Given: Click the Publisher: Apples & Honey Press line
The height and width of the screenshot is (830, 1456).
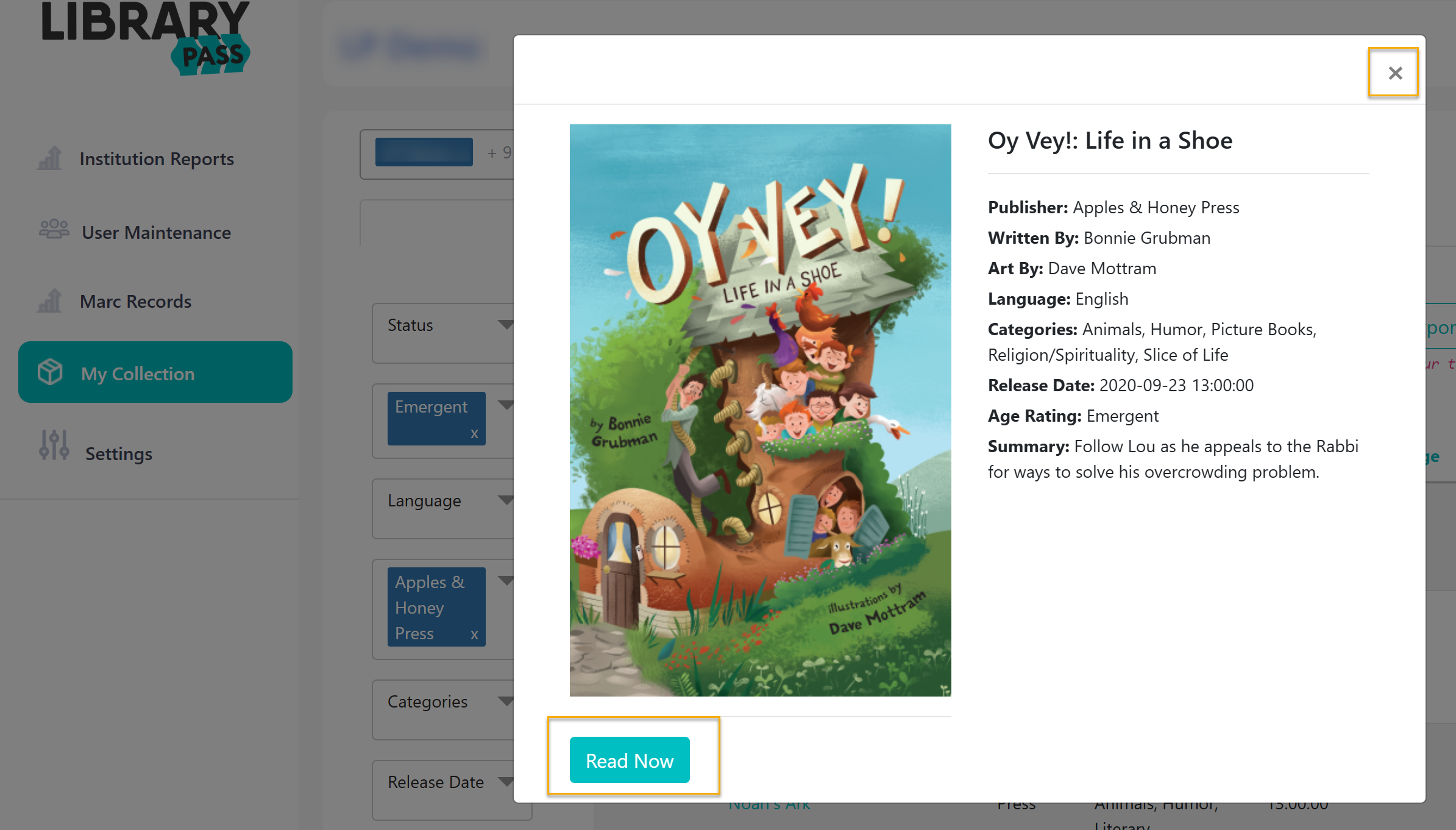Looking at the screenshot, I should click(x=1113, y=207).
